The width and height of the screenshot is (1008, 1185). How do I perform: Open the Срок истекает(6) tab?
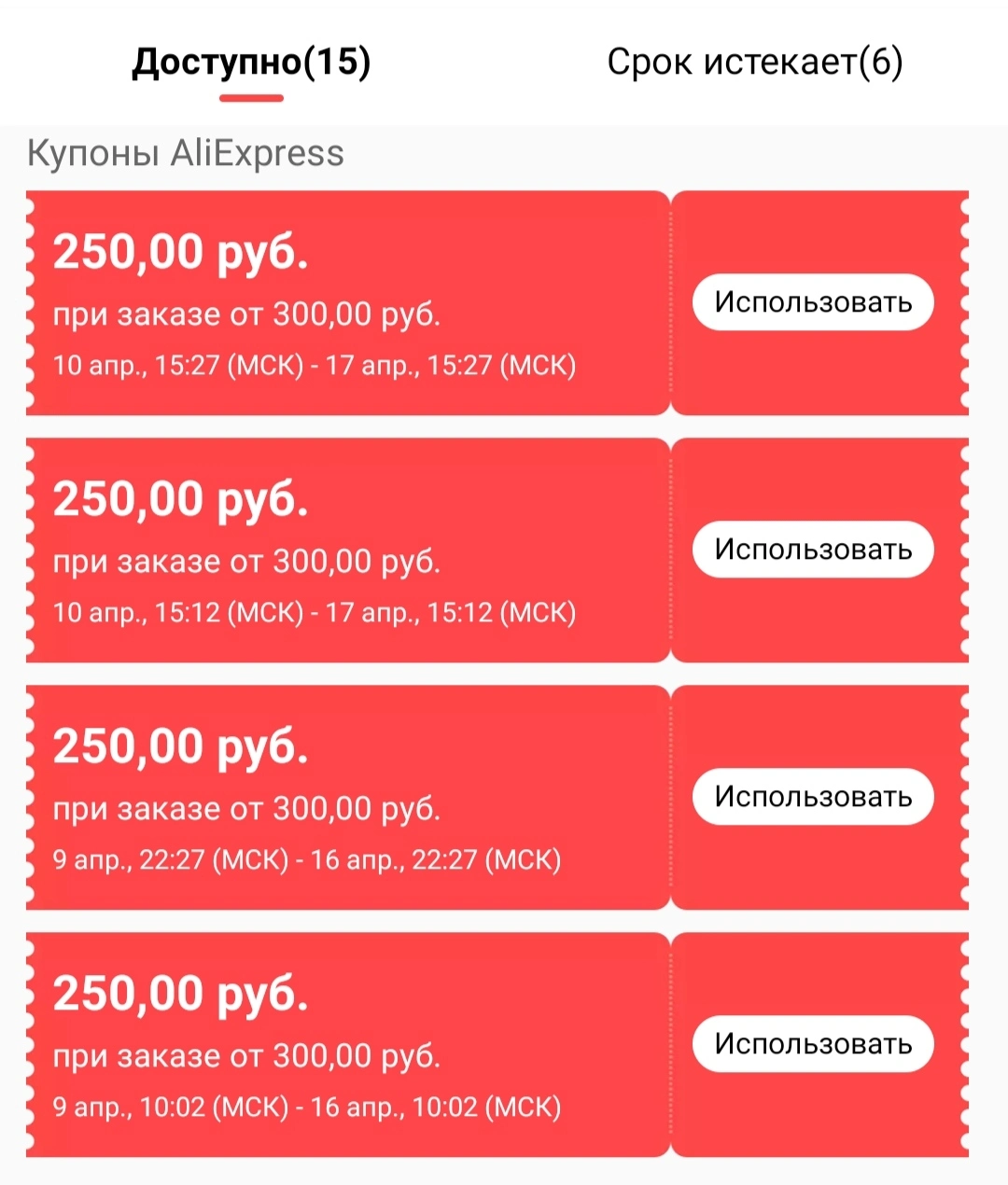click(x=755, y=63)
